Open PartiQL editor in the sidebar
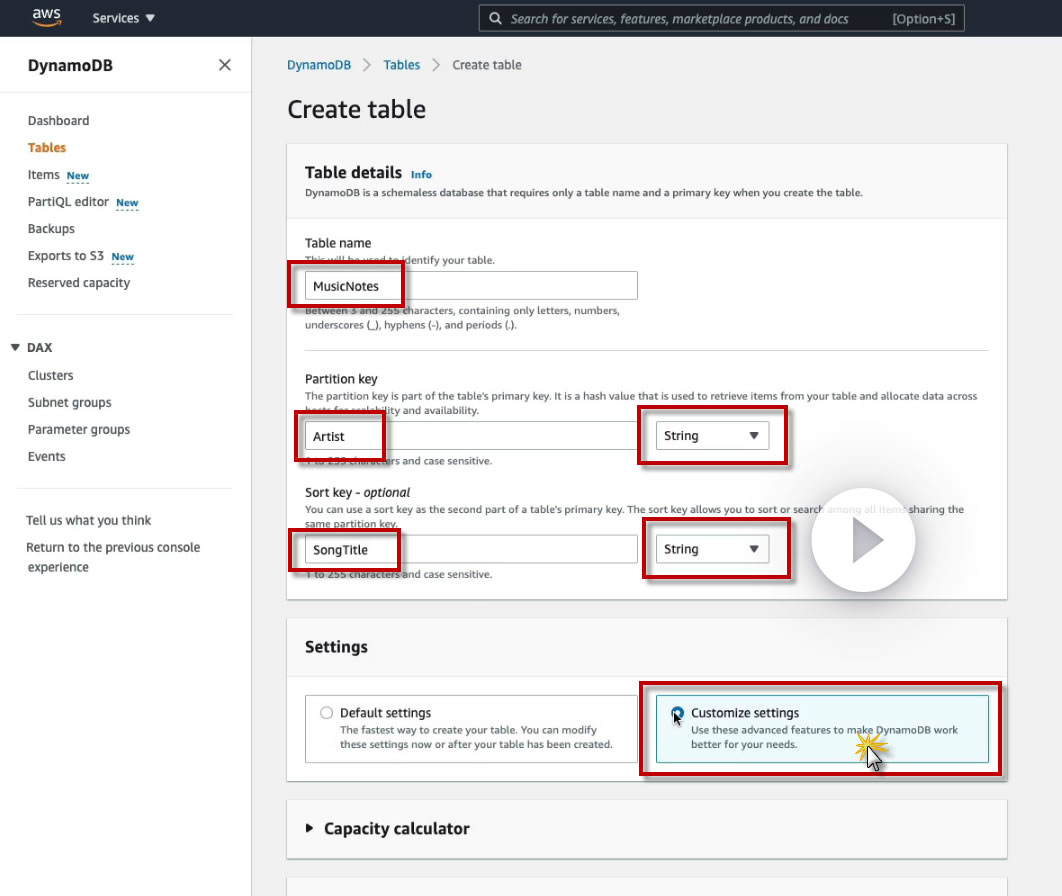 [x=68, y=202]
